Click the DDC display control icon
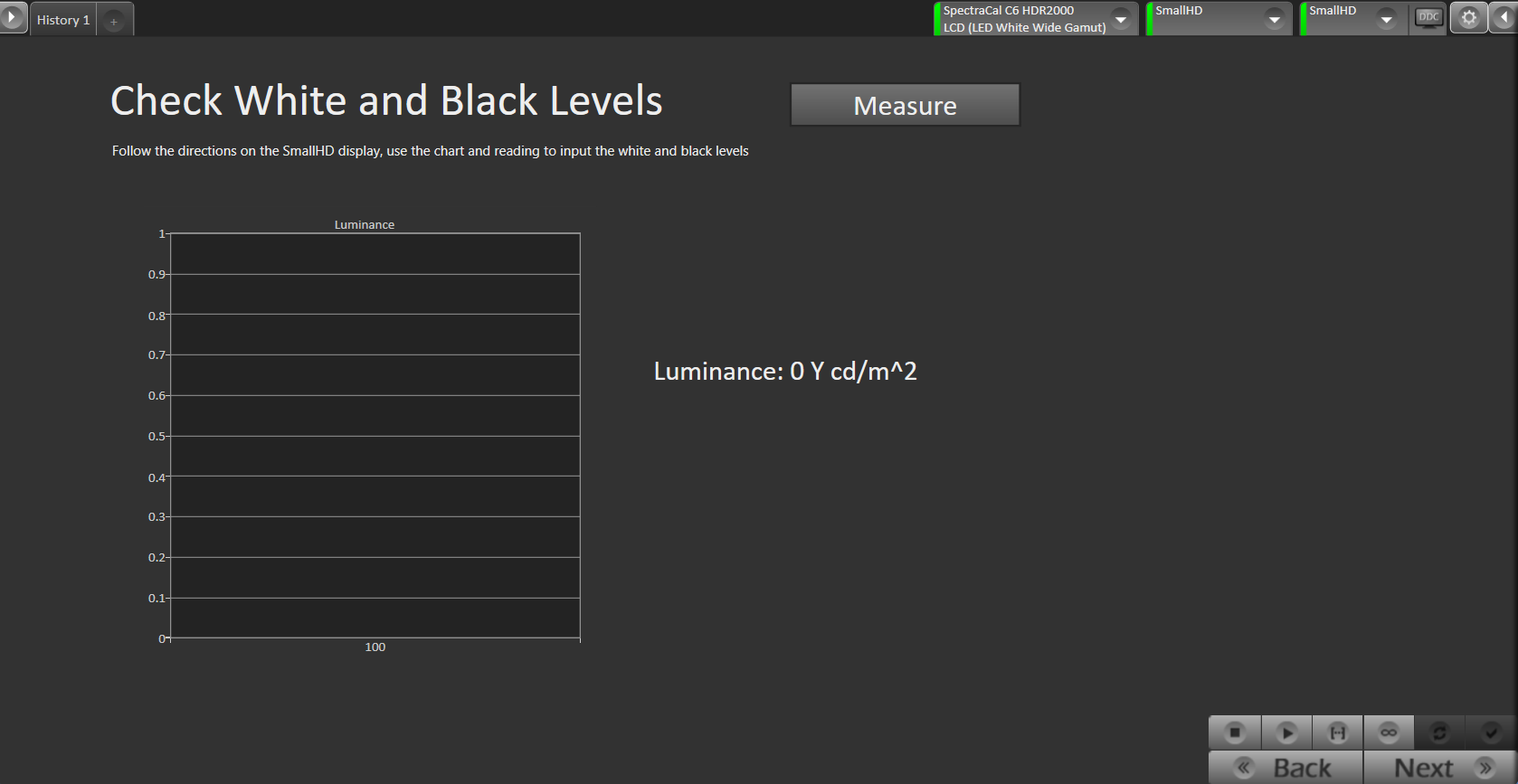Viewport: 1518px width, 784px height. (1428, 18)
